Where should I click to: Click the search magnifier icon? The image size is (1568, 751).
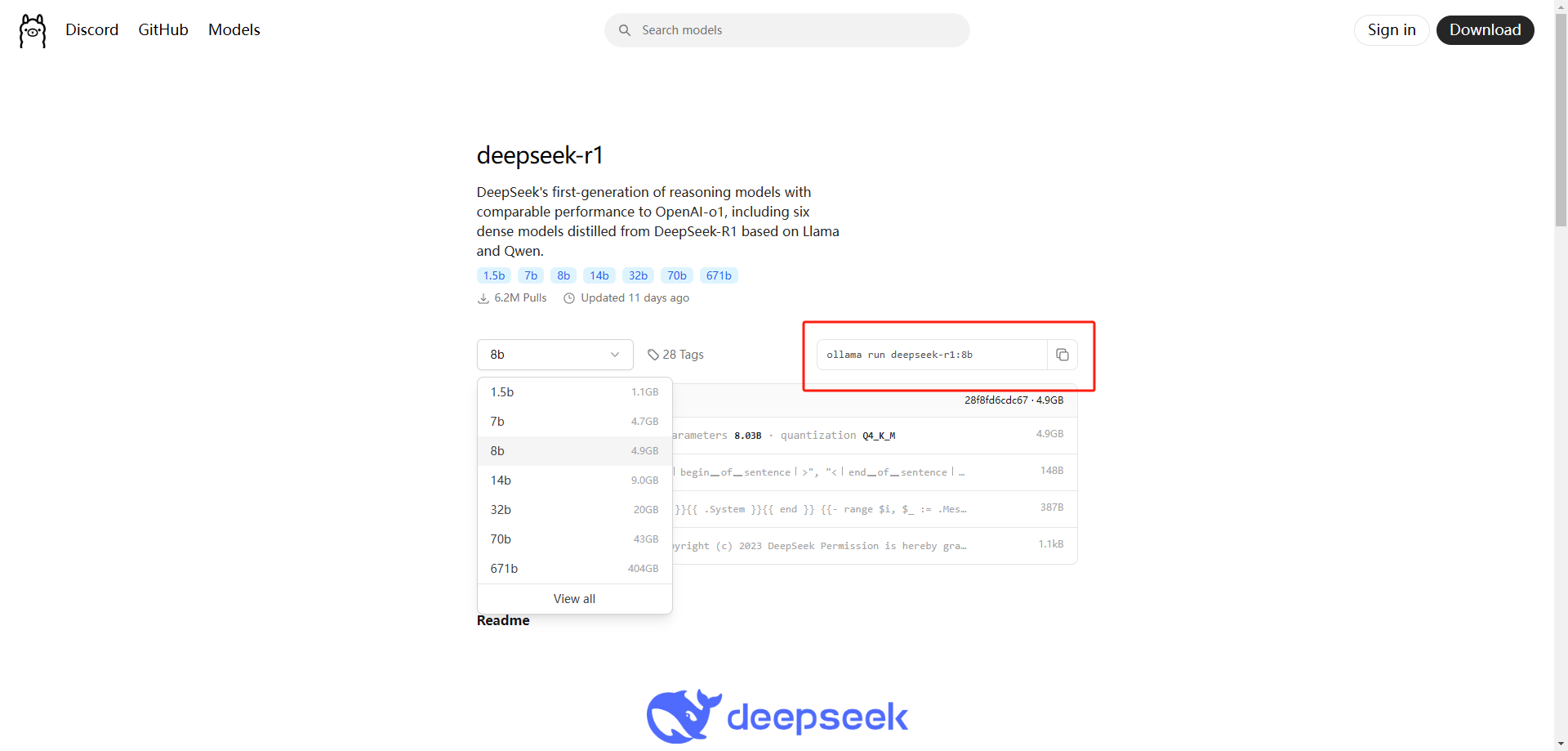pos(625,30)
